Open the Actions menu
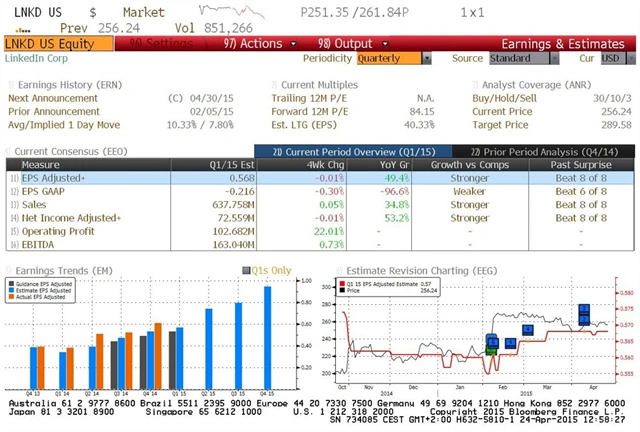This screenshot has width=640, height=432. (253, 44)
